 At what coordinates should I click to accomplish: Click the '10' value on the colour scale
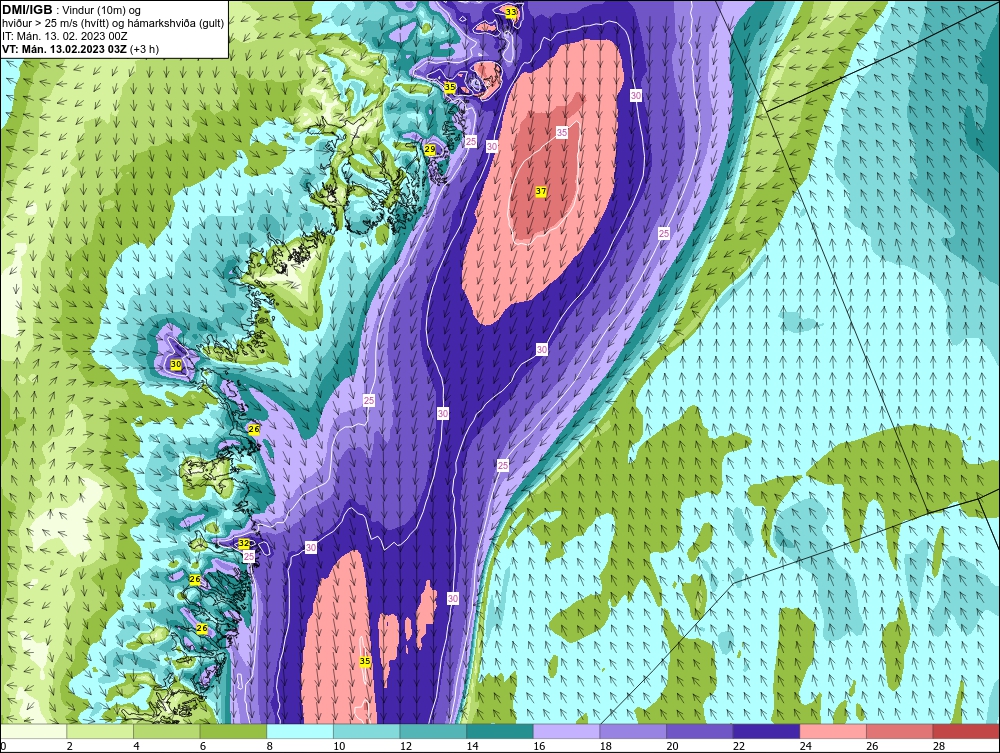(339, 746)
